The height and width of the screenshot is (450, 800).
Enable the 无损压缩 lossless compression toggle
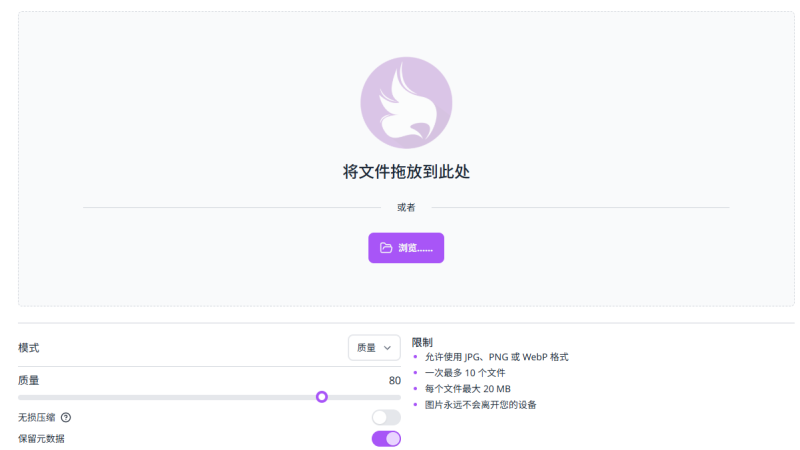[386, 417]
